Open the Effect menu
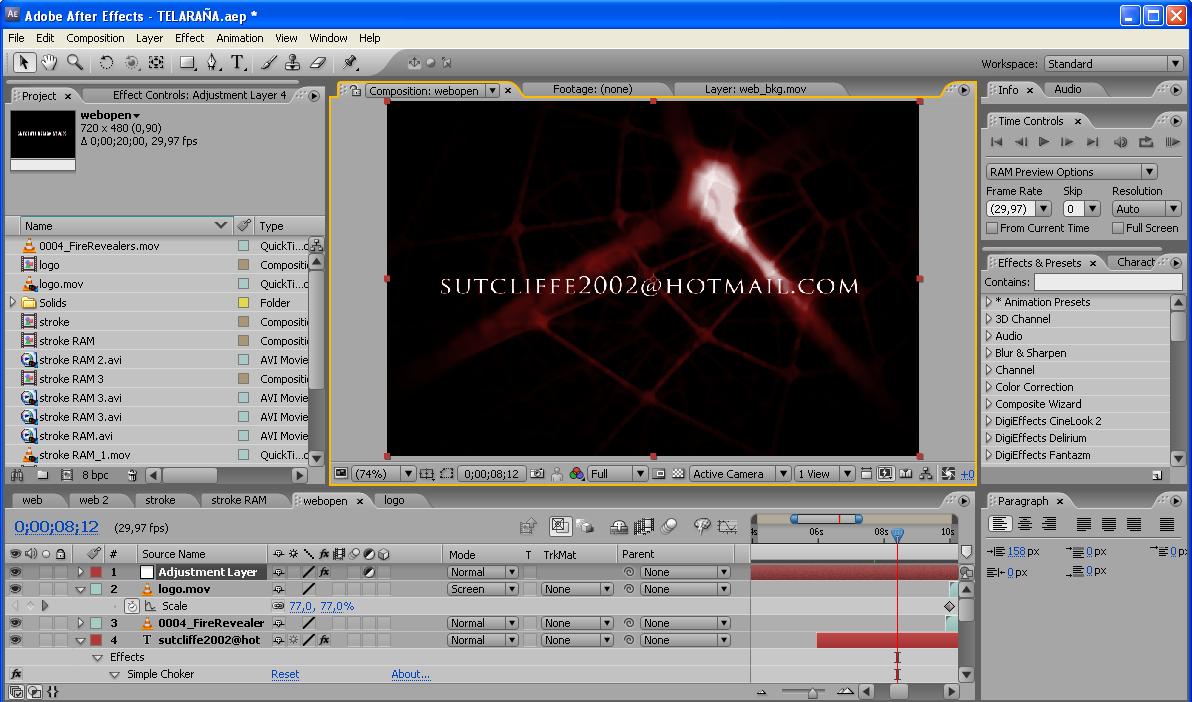 [189, 38]
